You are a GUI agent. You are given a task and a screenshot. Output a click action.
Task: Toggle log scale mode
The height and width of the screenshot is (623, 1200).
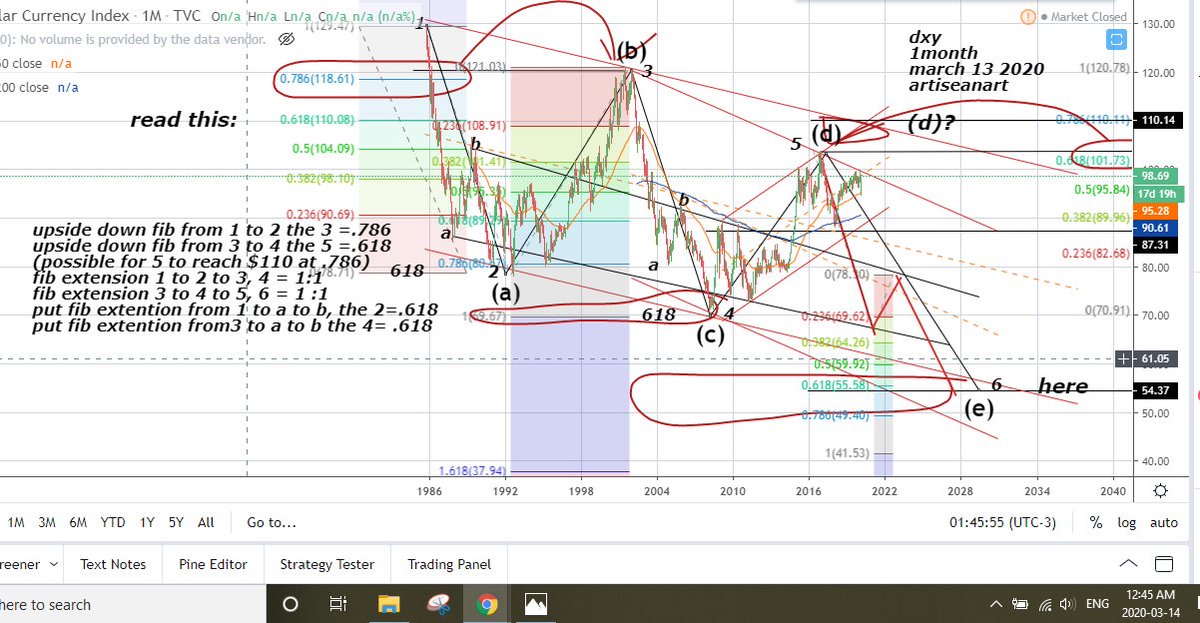pos(1126,522)
